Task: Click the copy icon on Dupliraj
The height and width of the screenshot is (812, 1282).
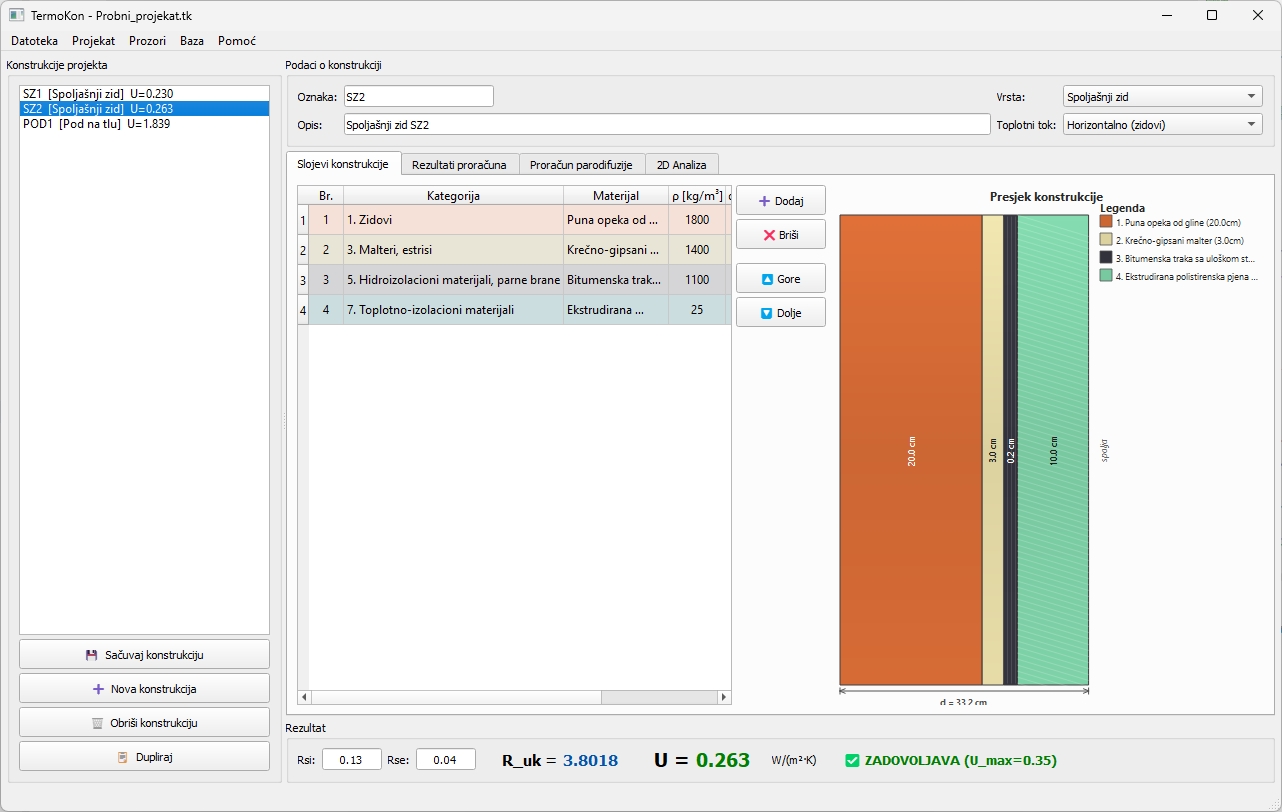Action: pyautogui.click(x=121, y=757)
